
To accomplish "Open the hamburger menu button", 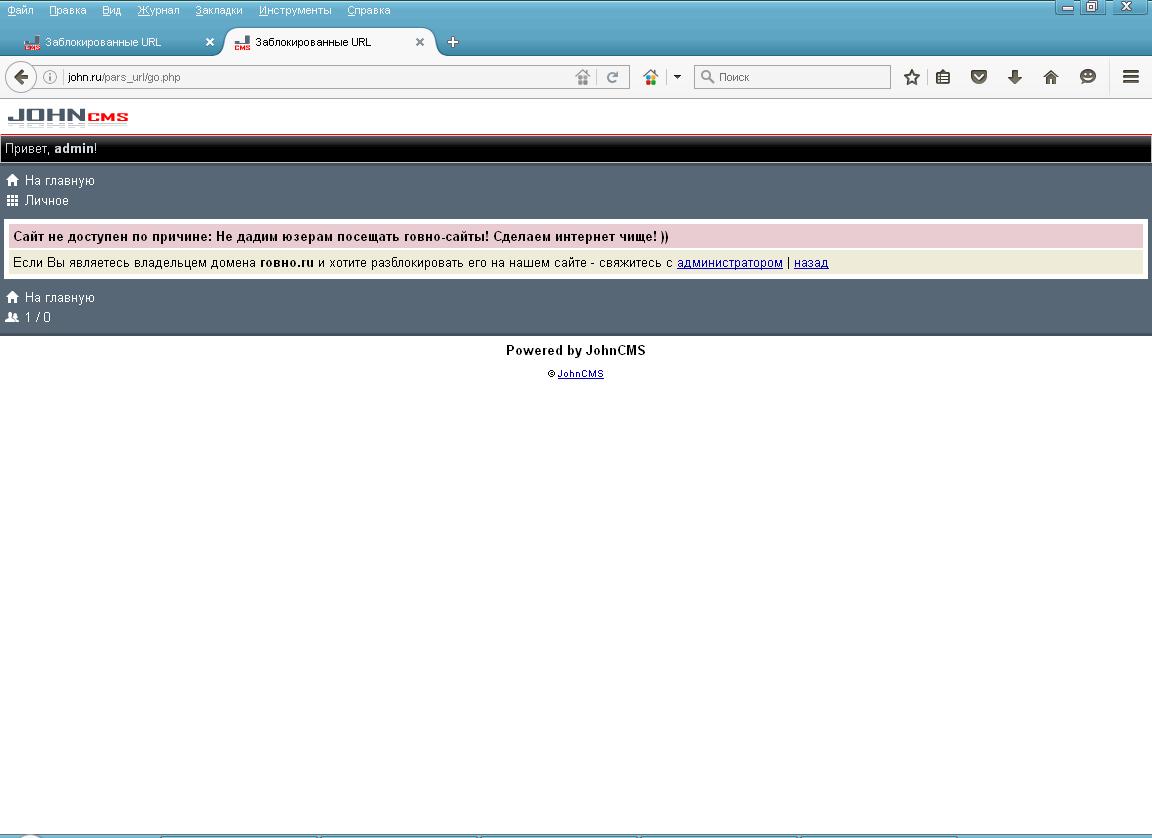I will [x=1131, y=77].
